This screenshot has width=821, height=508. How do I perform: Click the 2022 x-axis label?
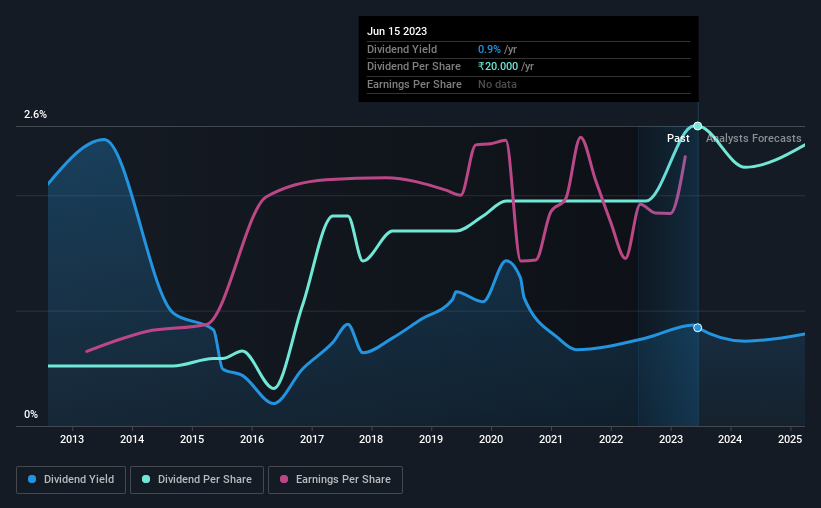tap(611, 439)
